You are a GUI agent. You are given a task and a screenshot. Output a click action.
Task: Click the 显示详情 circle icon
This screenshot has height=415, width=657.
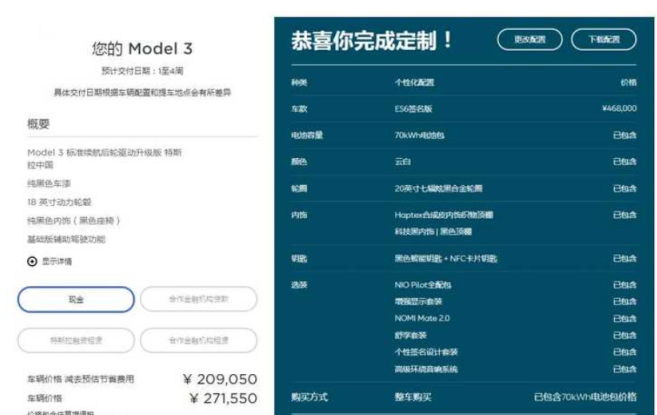[x=32, y=261]
